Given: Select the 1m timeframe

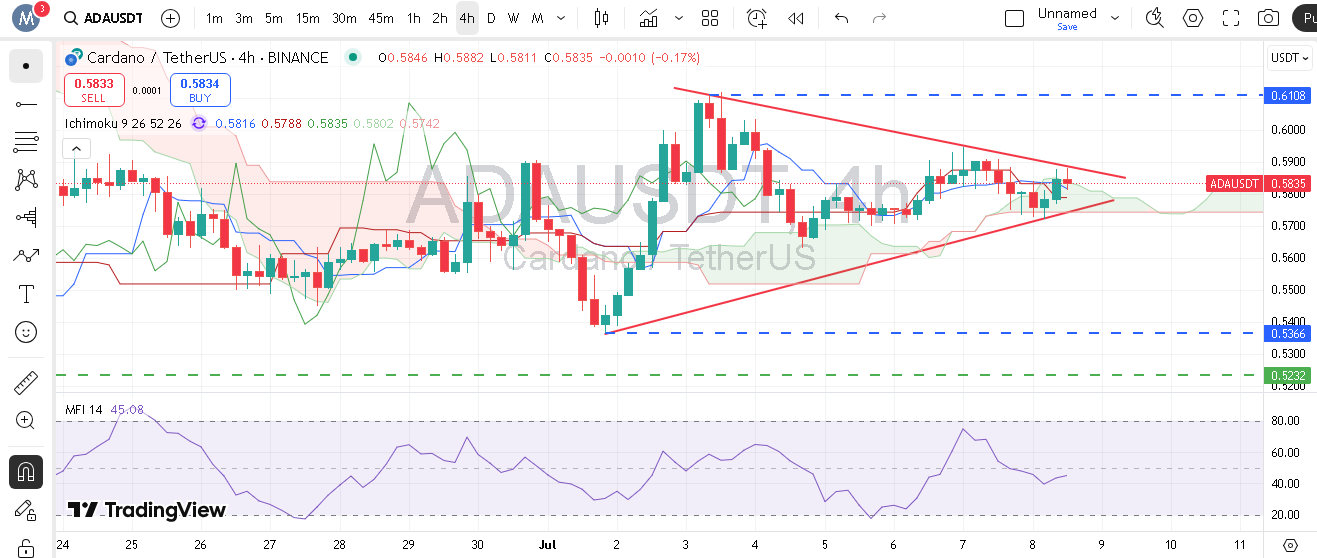Looking at the screenshot, I should [x=214, y=18].
